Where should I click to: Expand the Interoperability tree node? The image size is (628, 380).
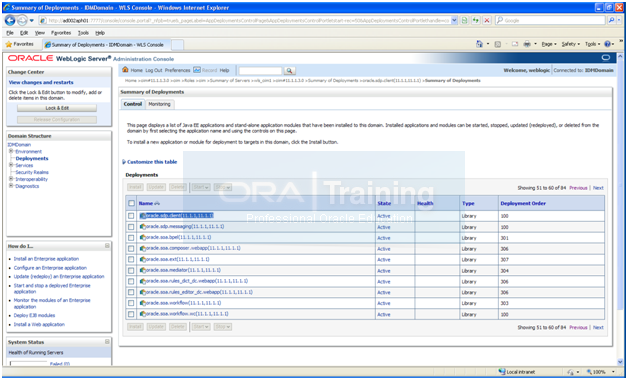point(11,179)
